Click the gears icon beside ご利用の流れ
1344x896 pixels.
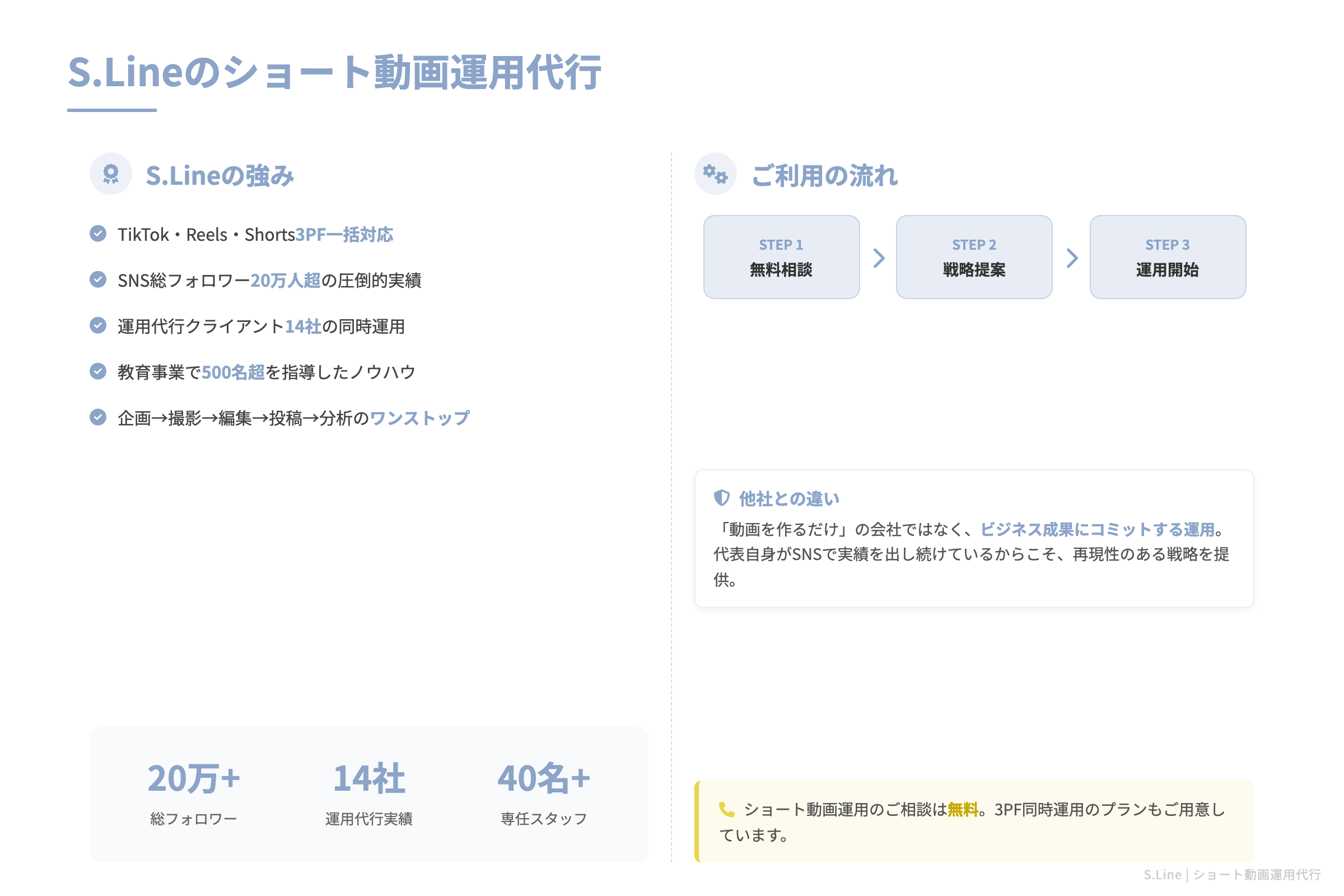tap(716, 173)
